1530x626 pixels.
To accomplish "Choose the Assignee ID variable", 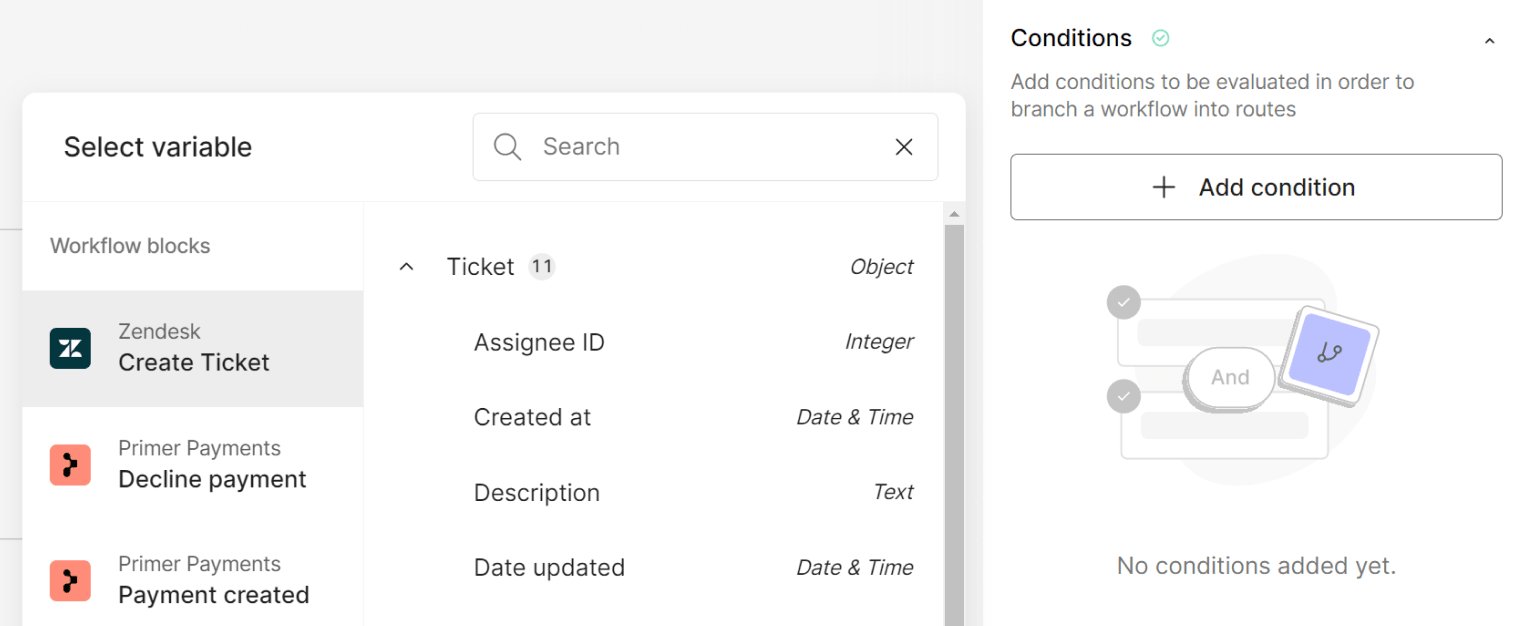I will (x=655, y=342).
